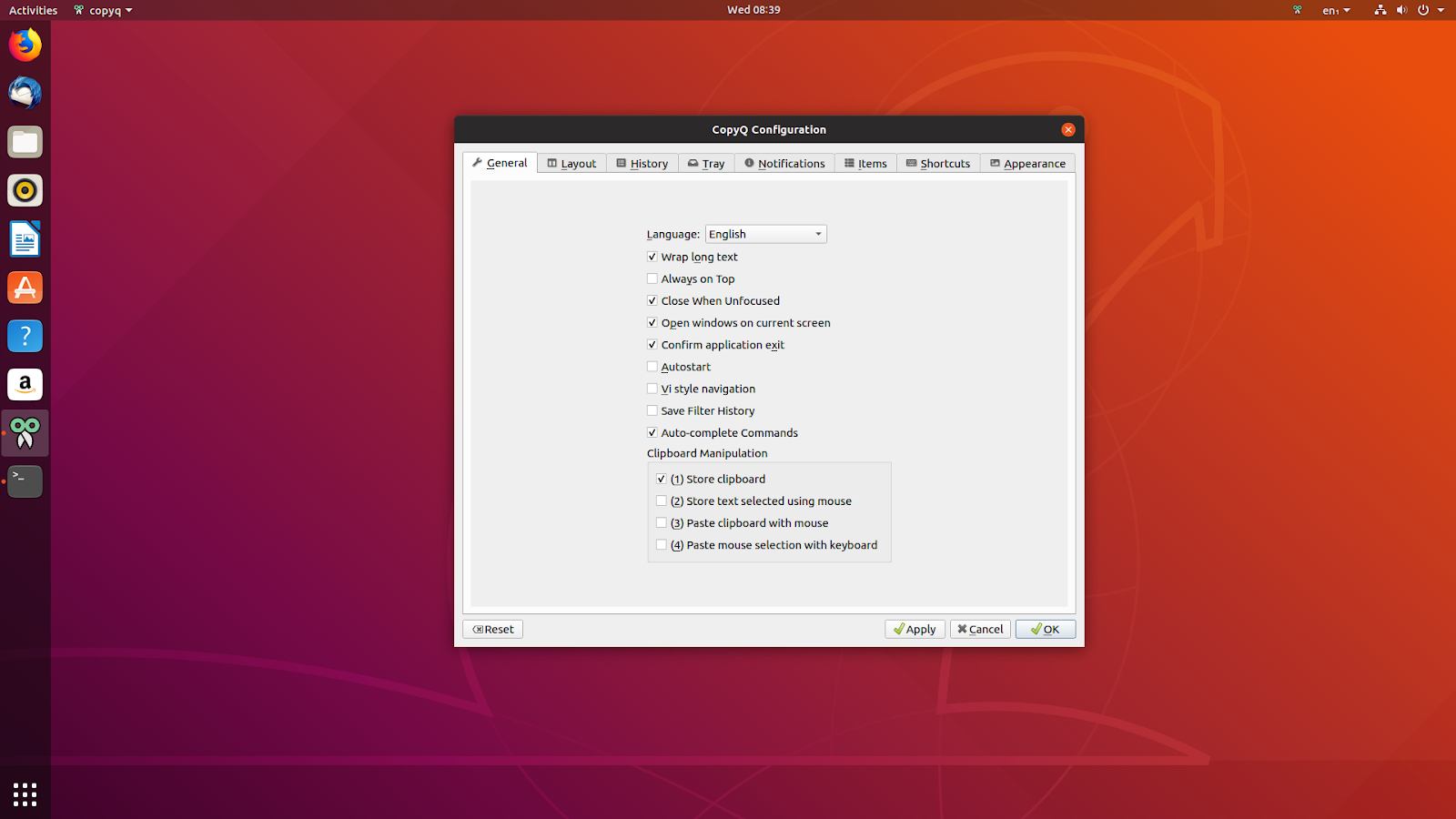Open the Help icon in dock
This screenshot has width=1456, height=819.
click(25, 336)
